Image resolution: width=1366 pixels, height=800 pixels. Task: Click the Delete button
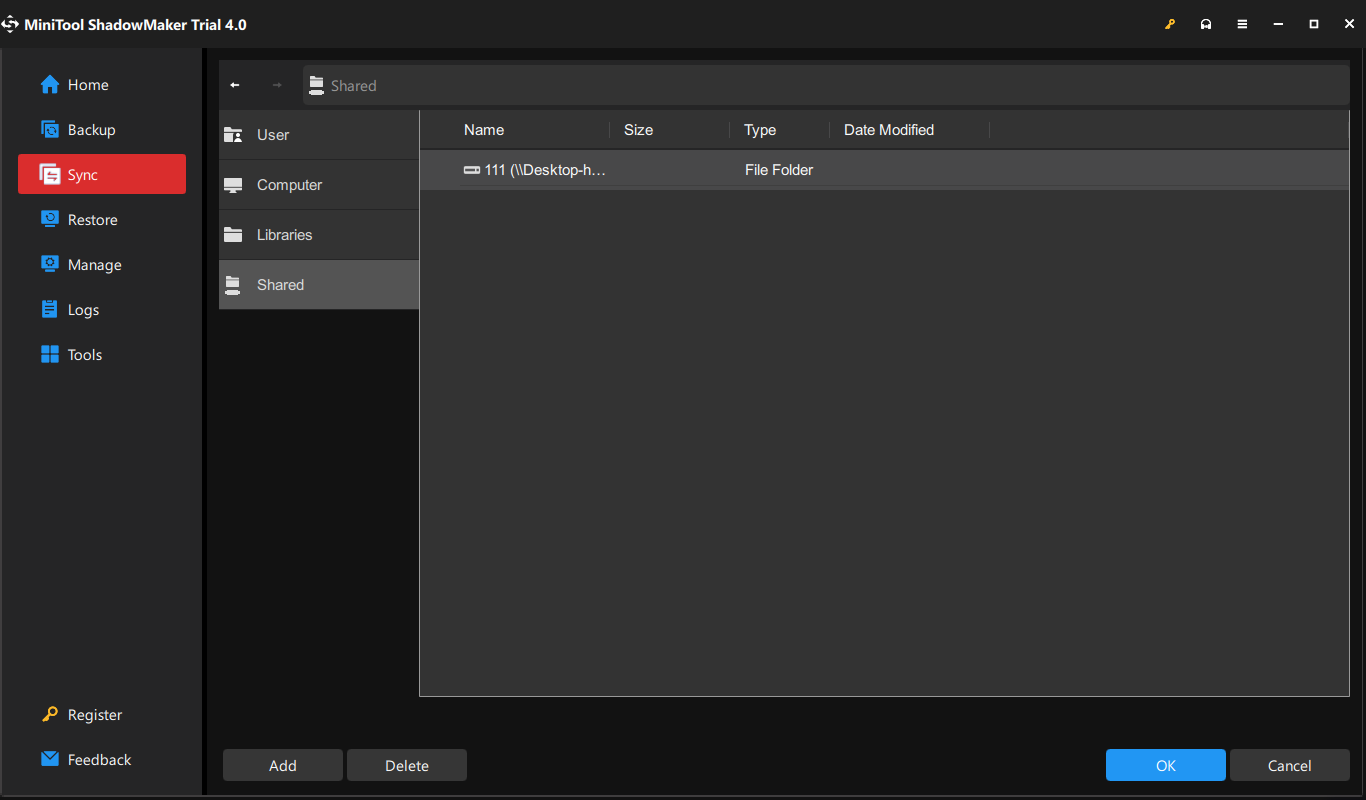pyautogui.click(x=407, y=766)
